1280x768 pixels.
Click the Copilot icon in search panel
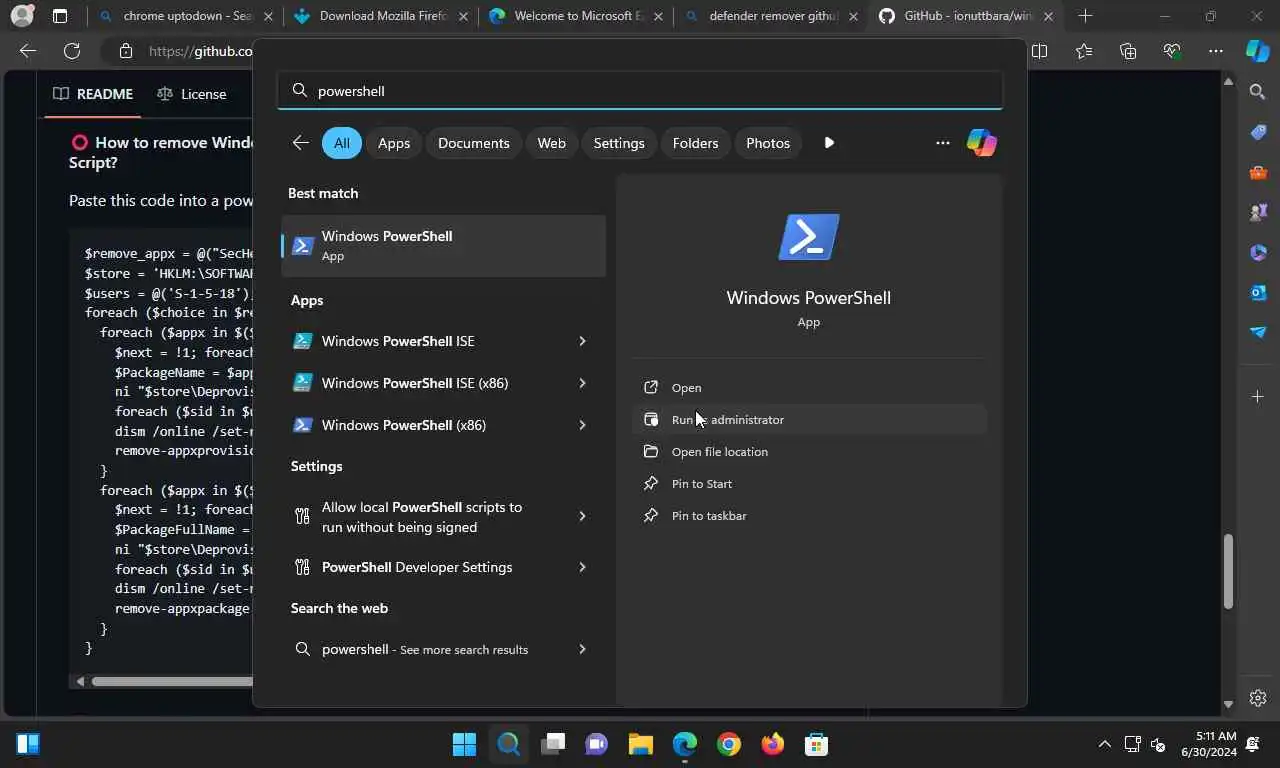click(x=981, y=143)
